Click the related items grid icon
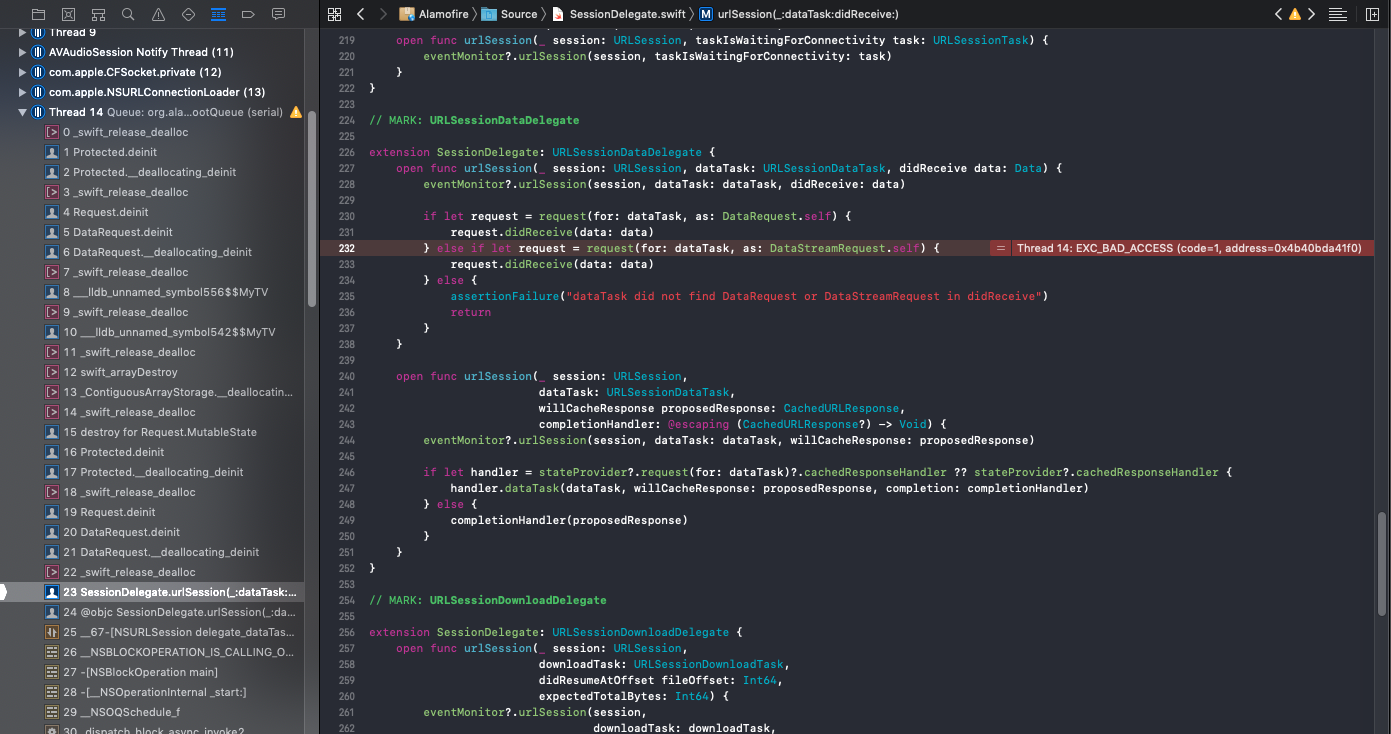The width and height of the screenshot is (1391, 734). click(x=333, y=15)
